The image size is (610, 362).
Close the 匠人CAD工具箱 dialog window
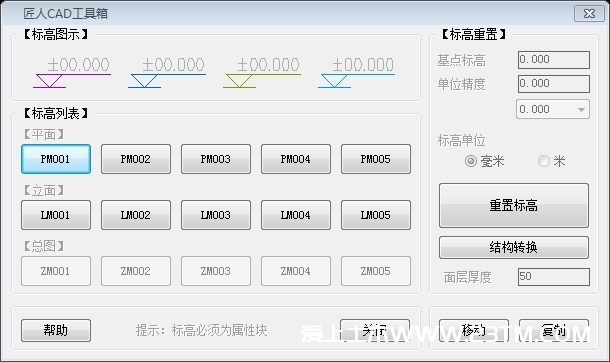point(589,14)
